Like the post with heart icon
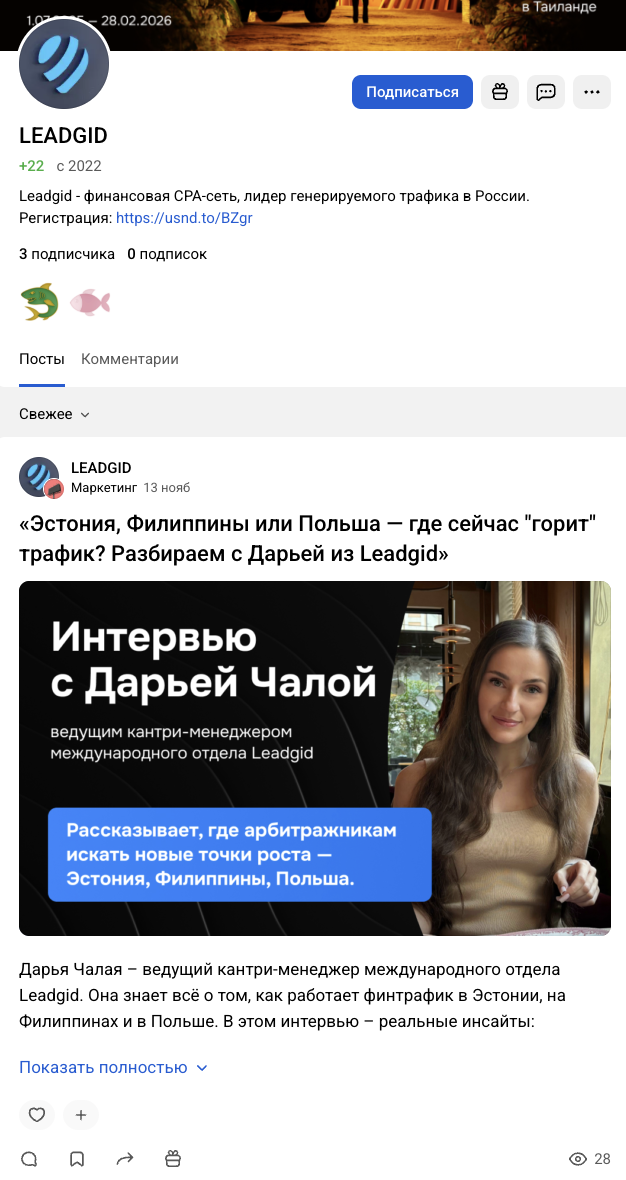This screenshot has width=626, height=1180. (x=37, y=1115)
